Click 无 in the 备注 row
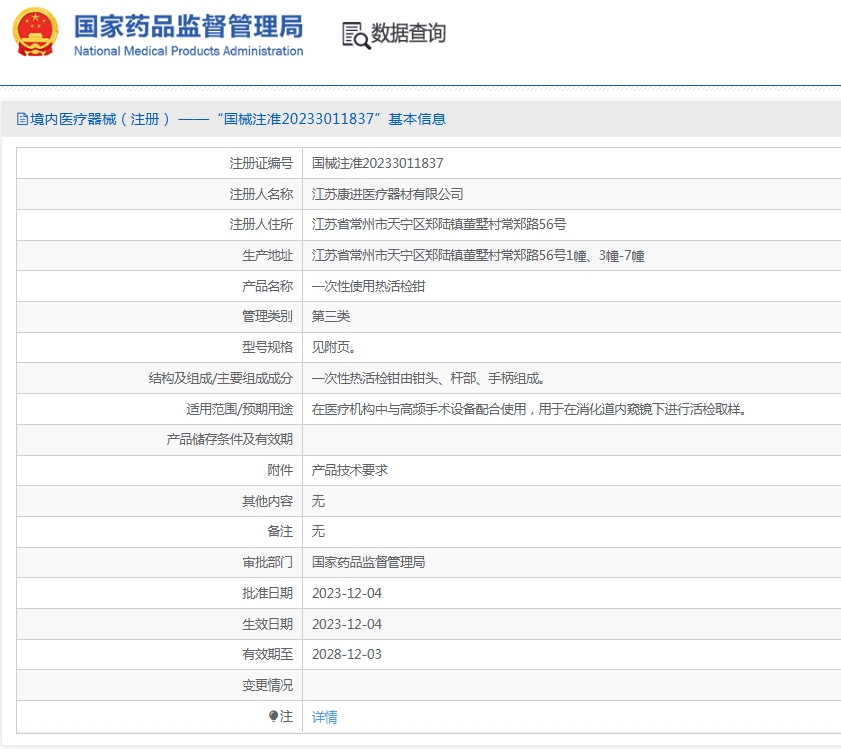 (318, 531)
